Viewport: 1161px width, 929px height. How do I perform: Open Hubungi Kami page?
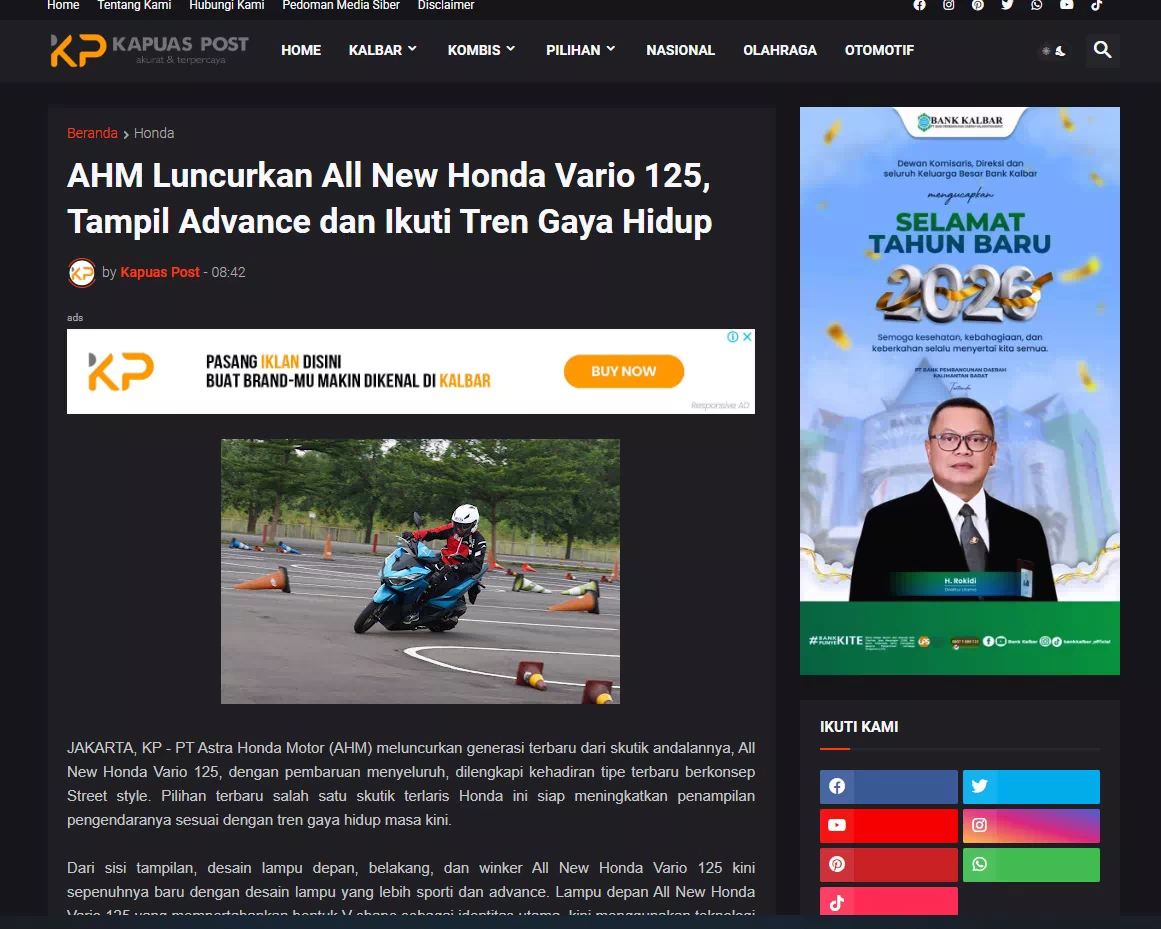[x=227, y=5]
